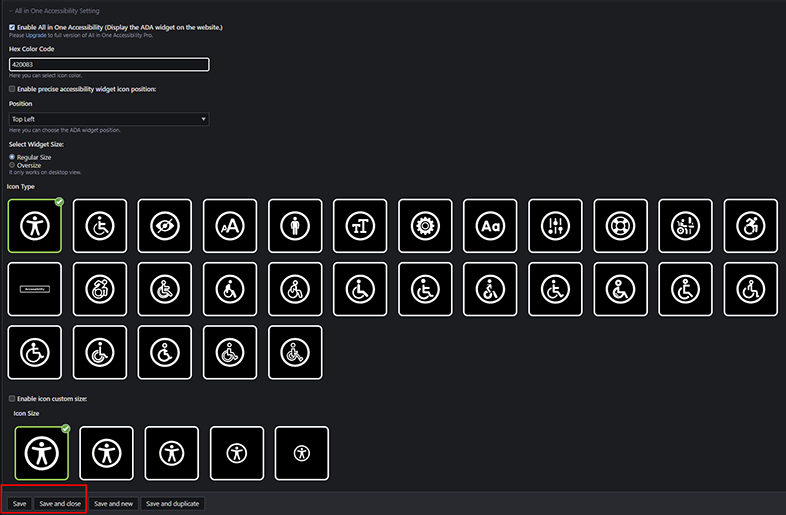
Task: Select the gear cog icon type
Action: click(x=425, y=226)
